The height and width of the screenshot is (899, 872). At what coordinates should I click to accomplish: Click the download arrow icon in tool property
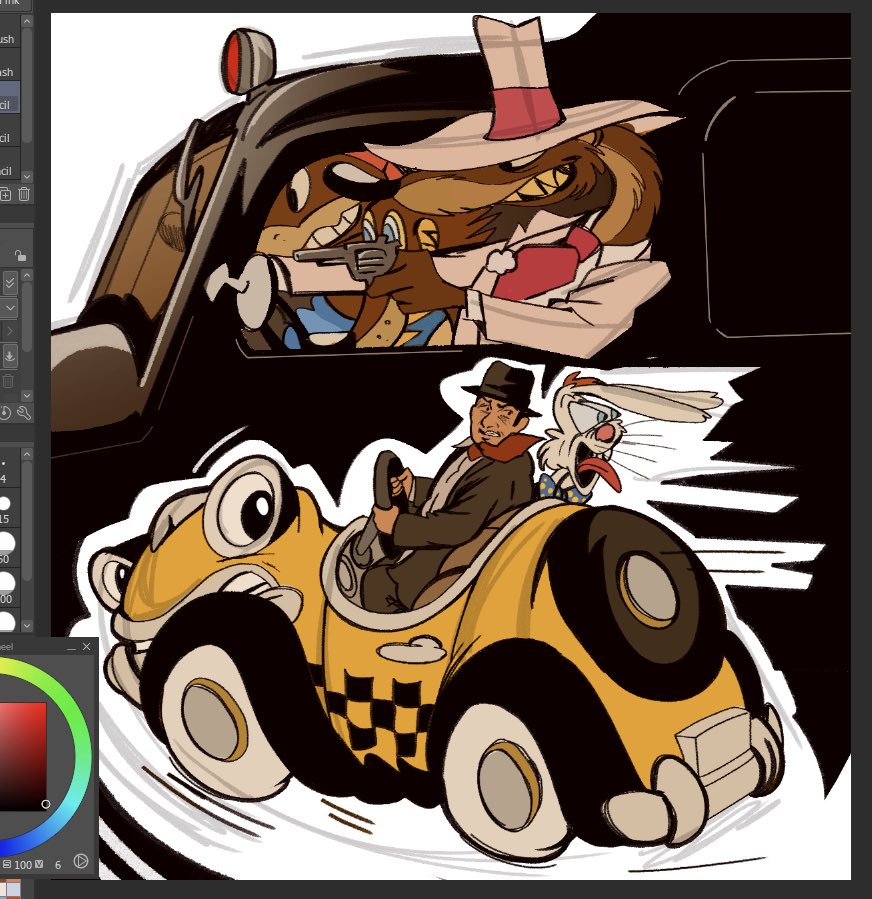10,355
